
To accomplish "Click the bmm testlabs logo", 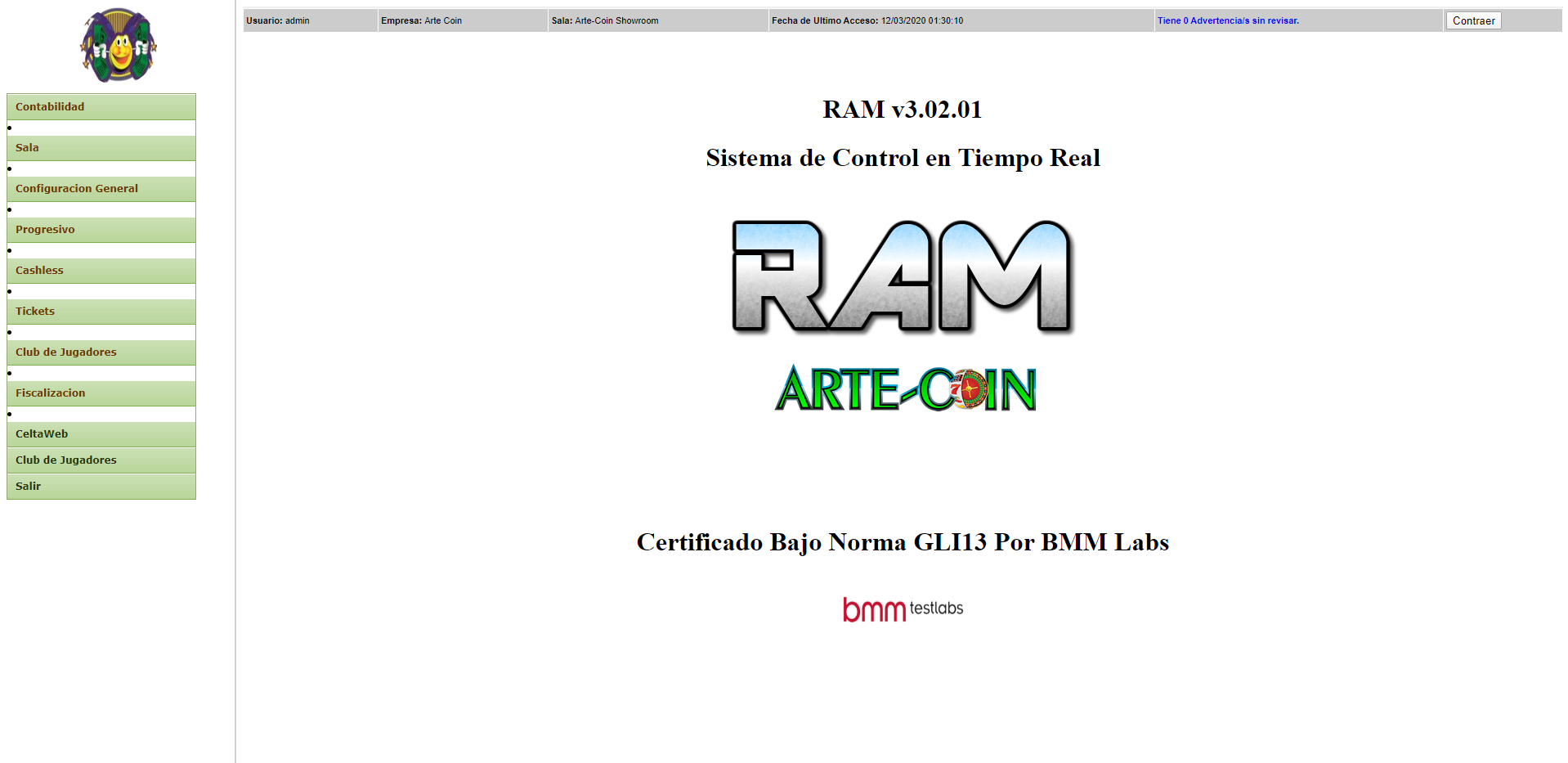I will (x=903, y=609).
